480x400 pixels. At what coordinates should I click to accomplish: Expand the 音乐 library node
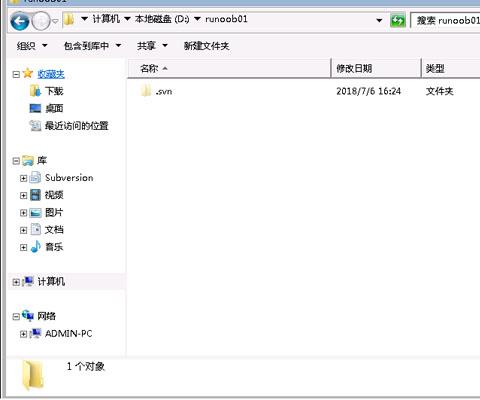[23, 247]
